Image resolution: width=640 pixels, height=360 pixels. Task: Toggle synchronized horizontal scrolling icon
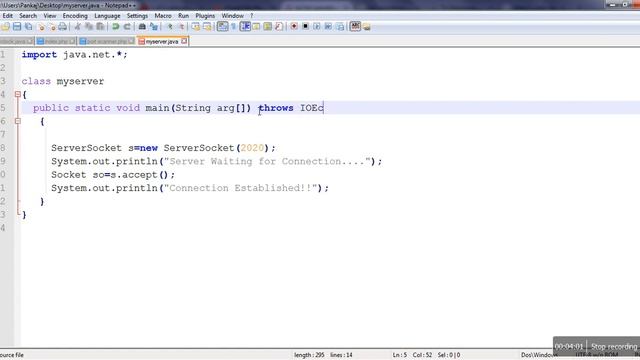(207, 27)
